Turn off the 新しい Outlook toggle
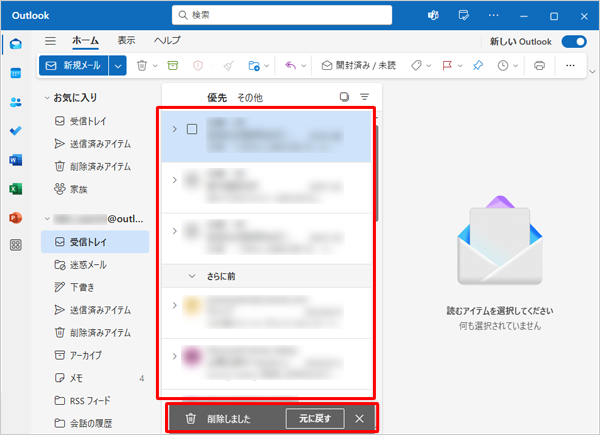This screenshot has width=600, height=435. pyautogui.click(x=574, y=42)
